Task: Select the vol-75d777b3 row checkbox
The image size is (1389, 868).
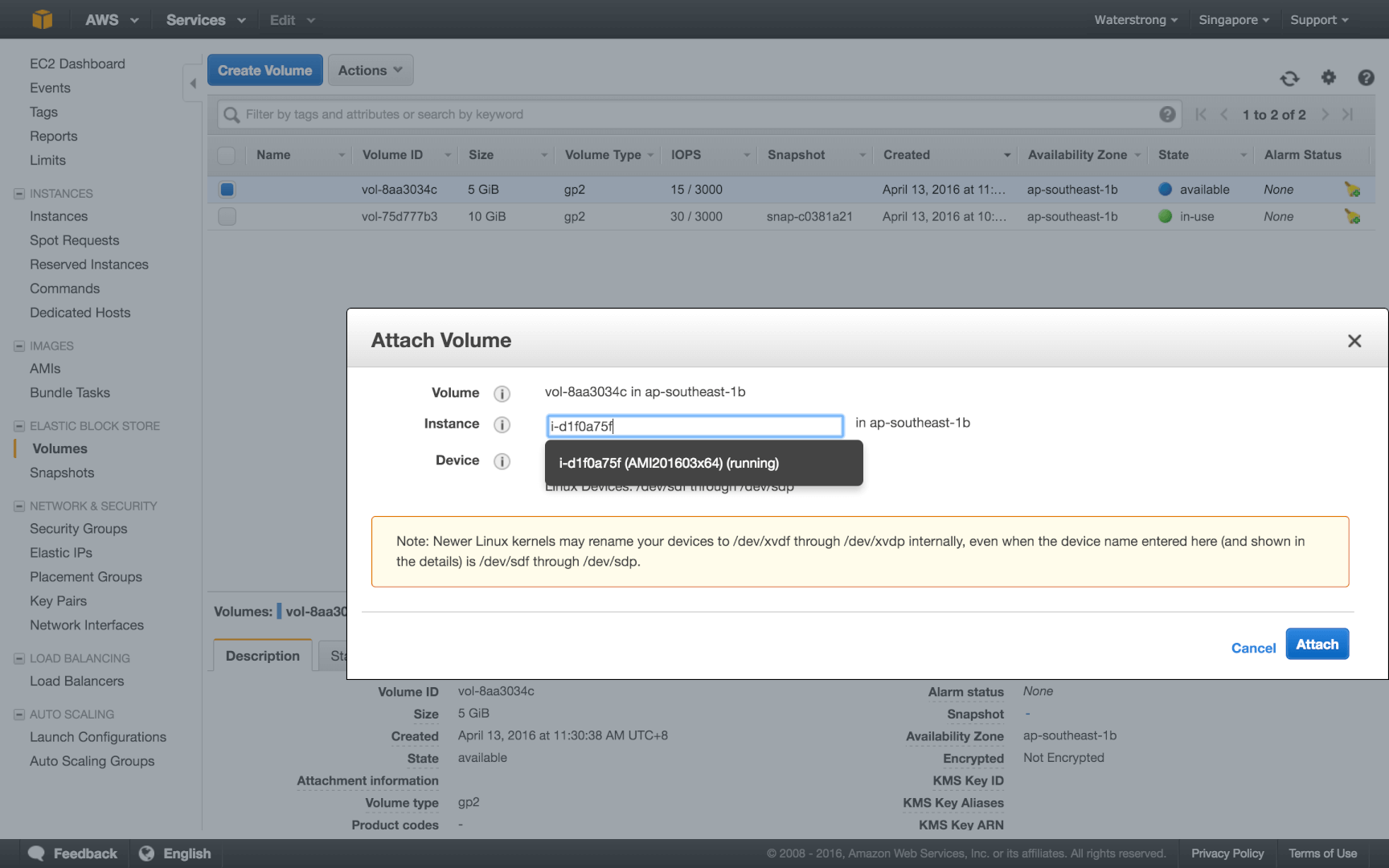Action: click(227, 216)
